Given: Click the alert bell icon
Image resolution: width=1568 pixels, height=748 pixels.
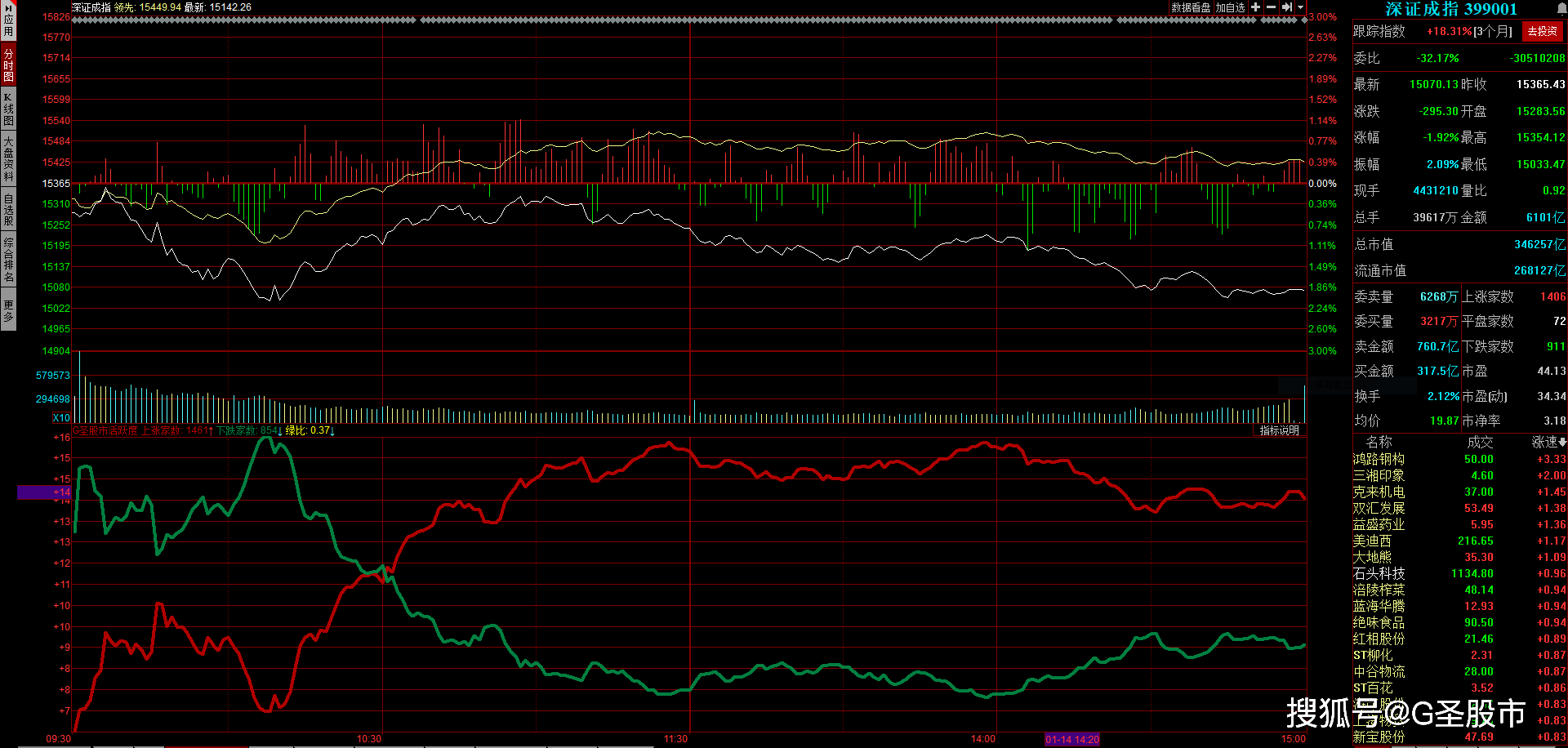Looking at the screenshot, I should click(1561, 8).
